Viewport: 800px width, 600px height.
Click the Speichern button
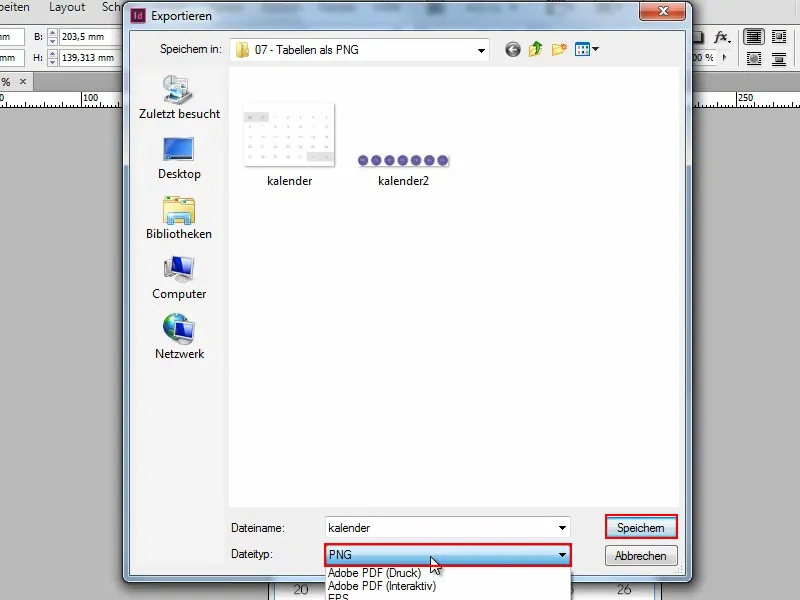coord(641,527)
